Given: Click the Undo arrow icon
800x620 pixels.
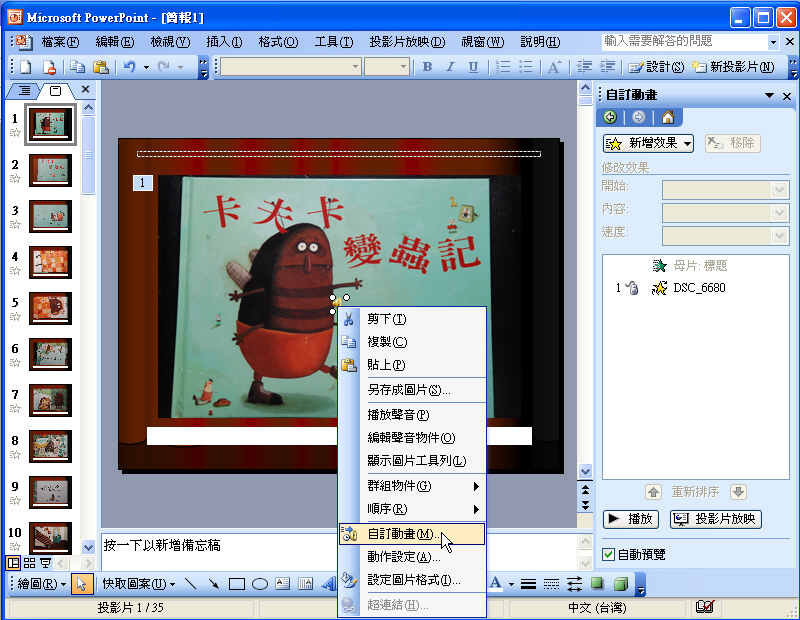Looking at the screenshot, I should (x=130, y=67).
